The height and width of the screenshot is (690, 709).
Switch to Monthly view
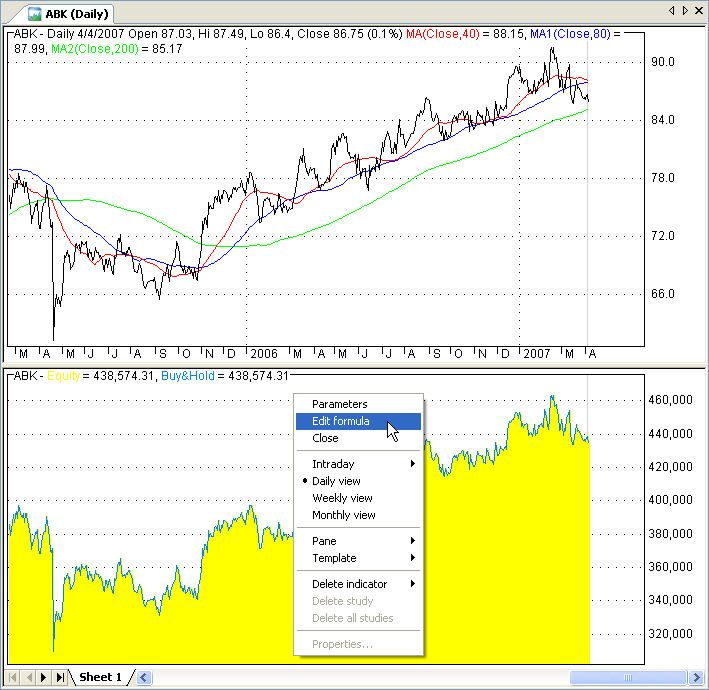343,515
